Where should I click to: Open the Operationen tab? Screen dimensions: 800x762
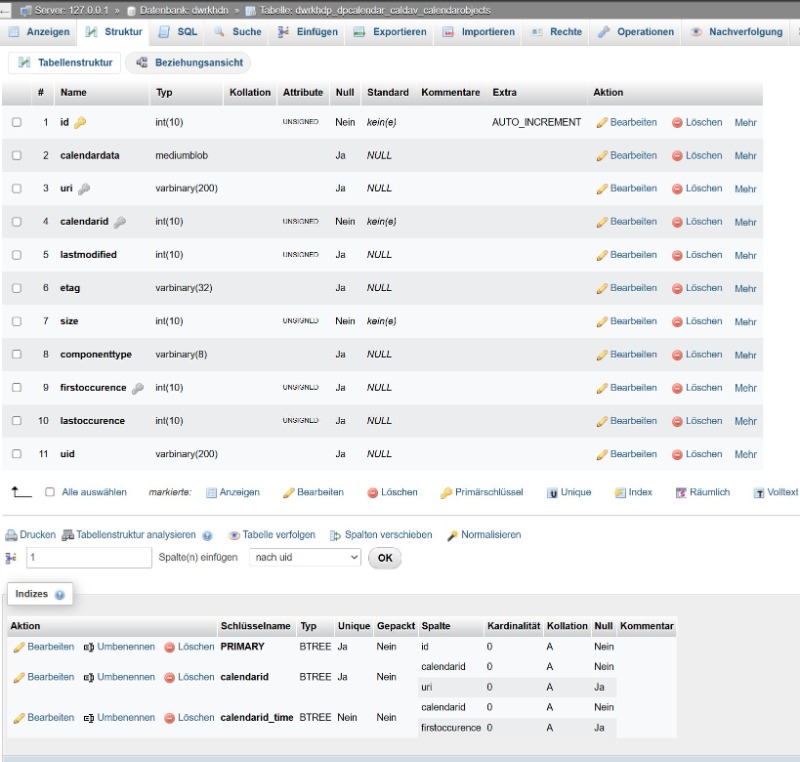pyautogui.click(x=636, y=32)
